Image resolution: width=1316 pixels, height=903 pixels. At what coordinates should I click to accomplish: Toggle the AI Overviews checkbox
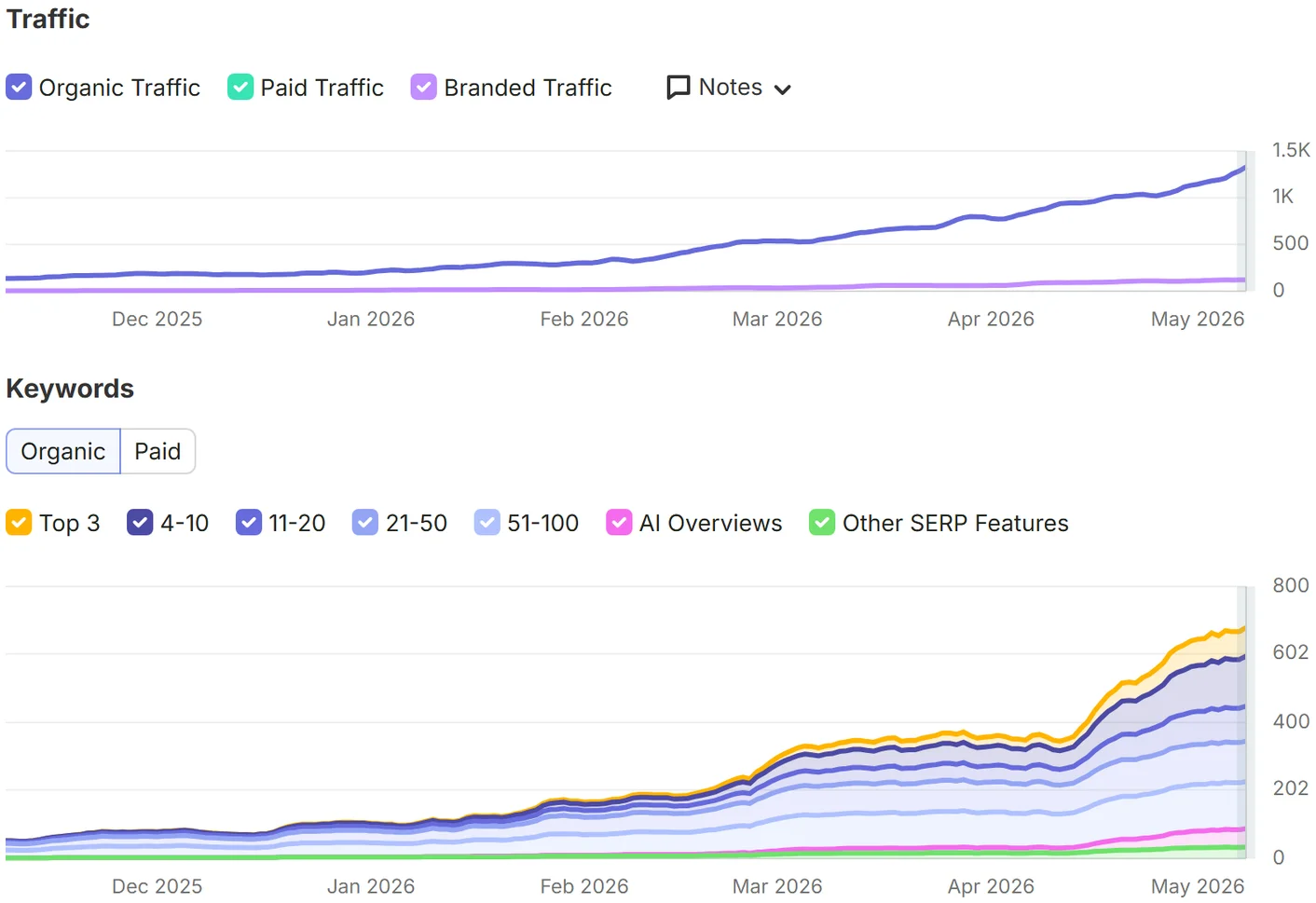point(619,523)
